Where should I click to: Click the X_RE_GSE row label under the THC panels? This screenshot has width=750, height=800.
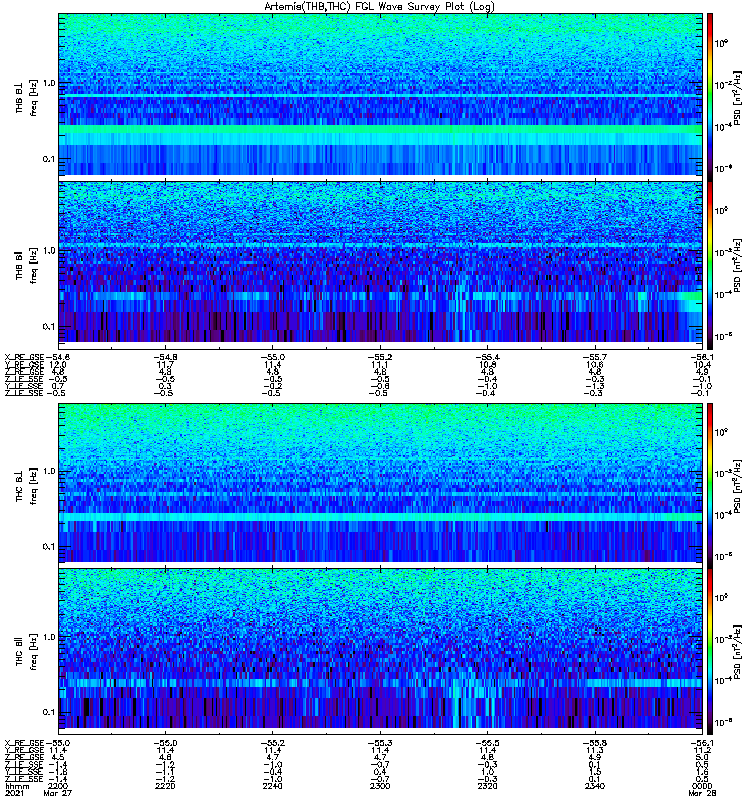(x=24, y=743)
